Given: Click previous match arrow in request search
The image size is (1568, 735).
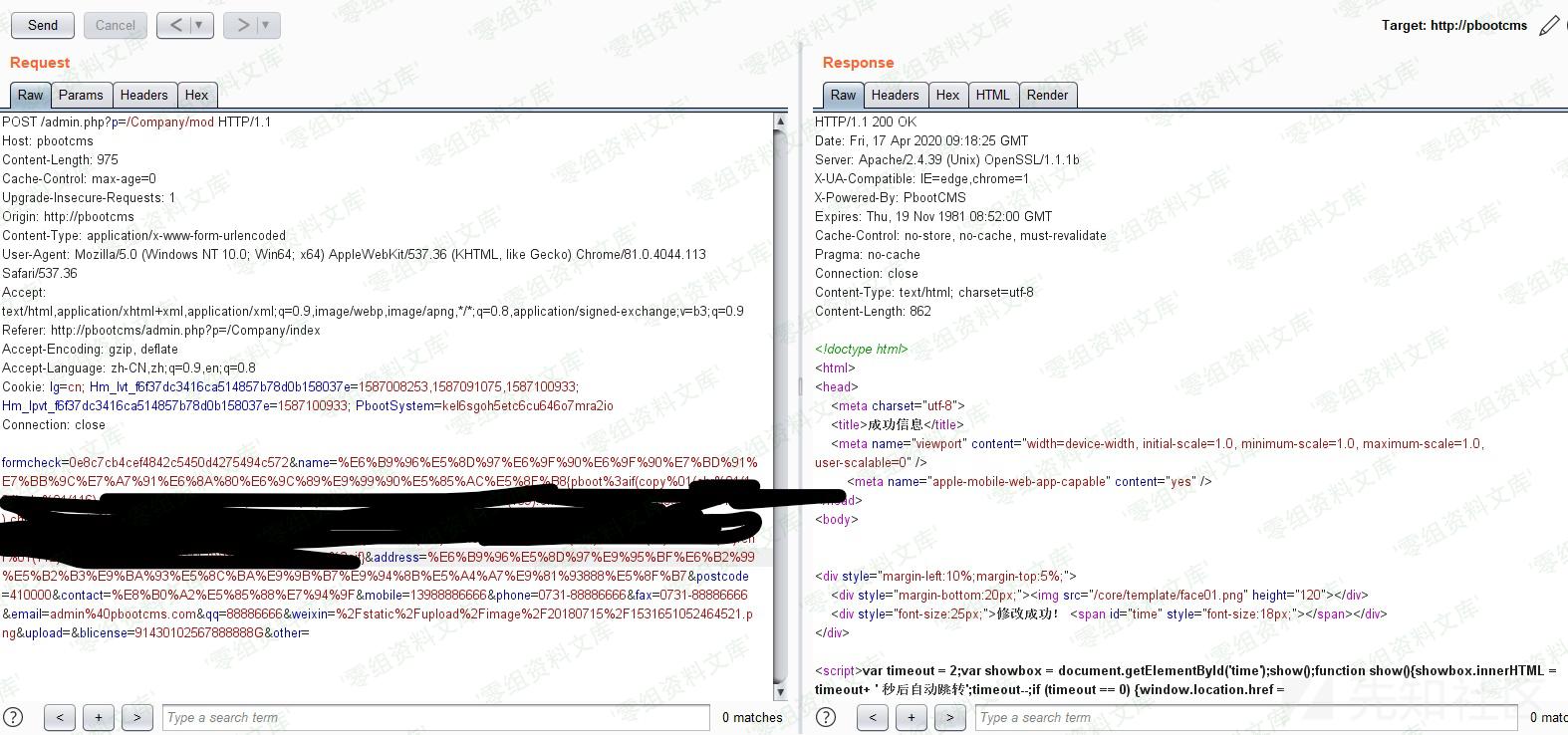Looking at the screenshot, I should (x=60, y=717).
